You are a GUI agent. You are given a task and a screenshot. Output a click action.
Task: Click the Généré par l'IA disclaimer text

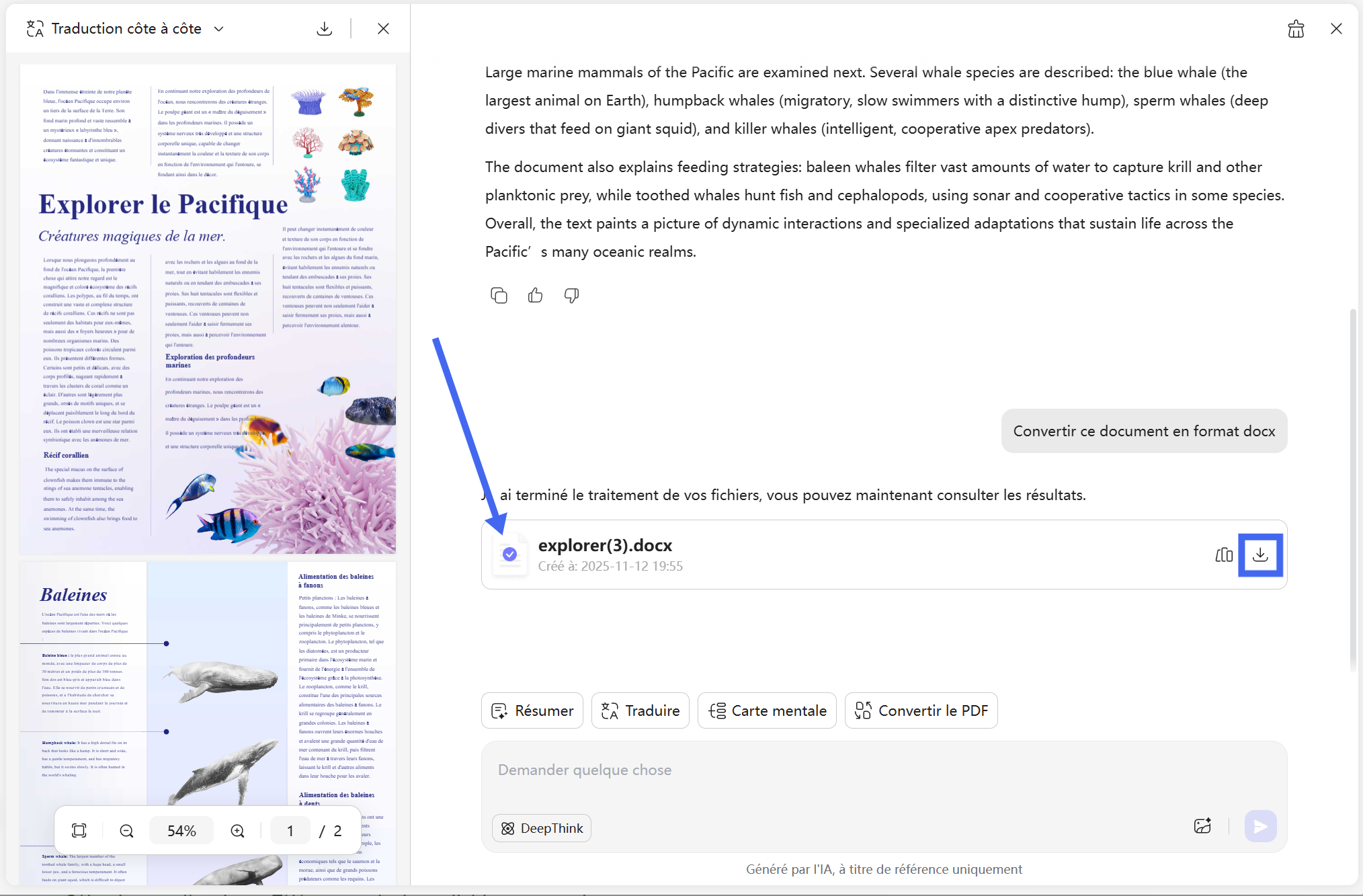[x=884, y=869]
